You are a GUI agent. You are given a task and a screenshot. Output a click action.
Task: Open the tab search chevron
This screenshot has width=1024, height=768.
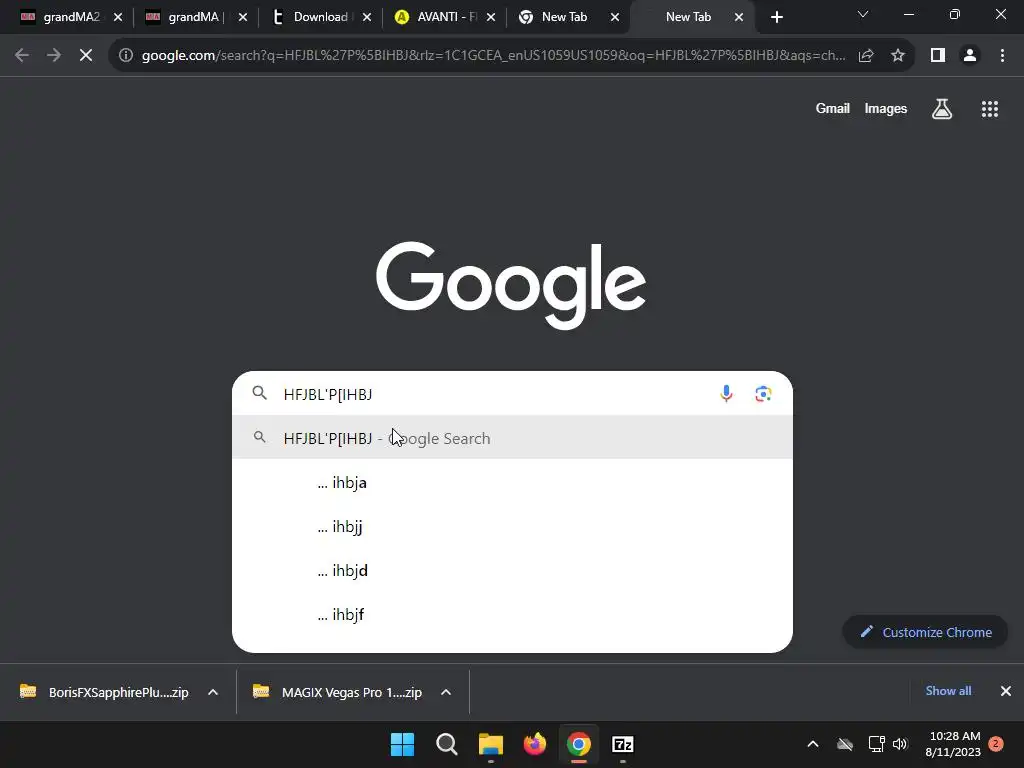pyautogui.click(x=863, y=14)
